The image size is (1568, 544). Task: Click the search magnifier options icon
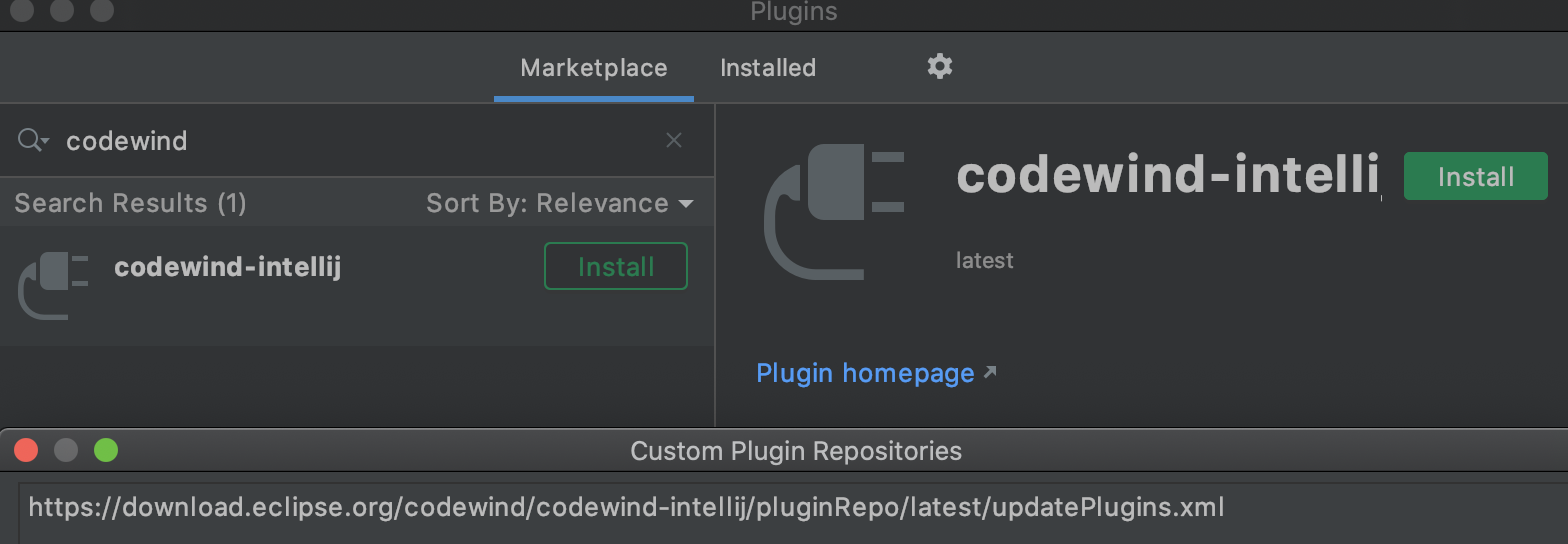pyautogui.click(x=33, y=140)
